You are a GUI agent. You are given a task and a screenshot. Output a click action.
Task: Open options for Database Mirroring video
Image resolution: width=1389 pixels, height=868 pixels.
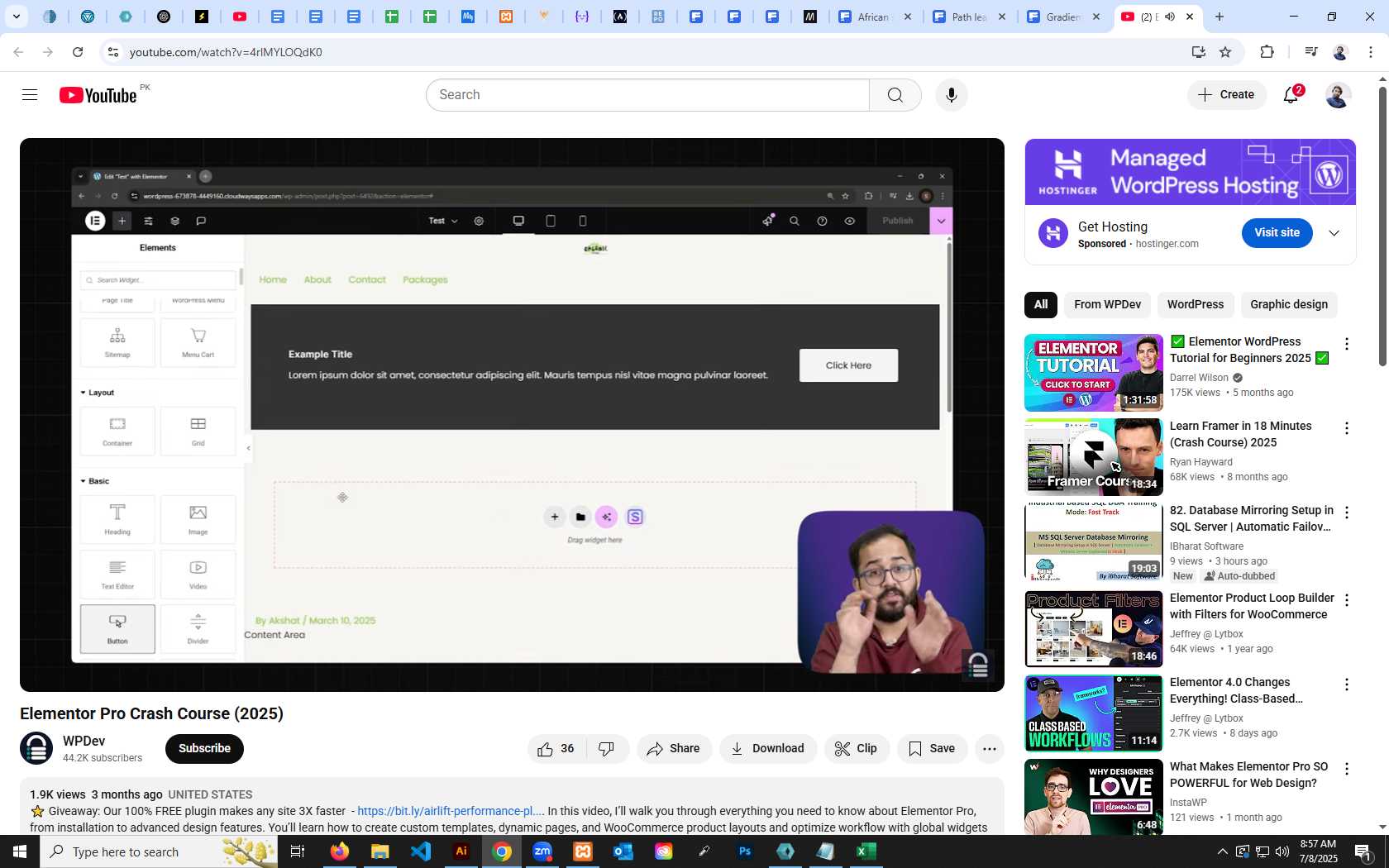click(1347, 513)
